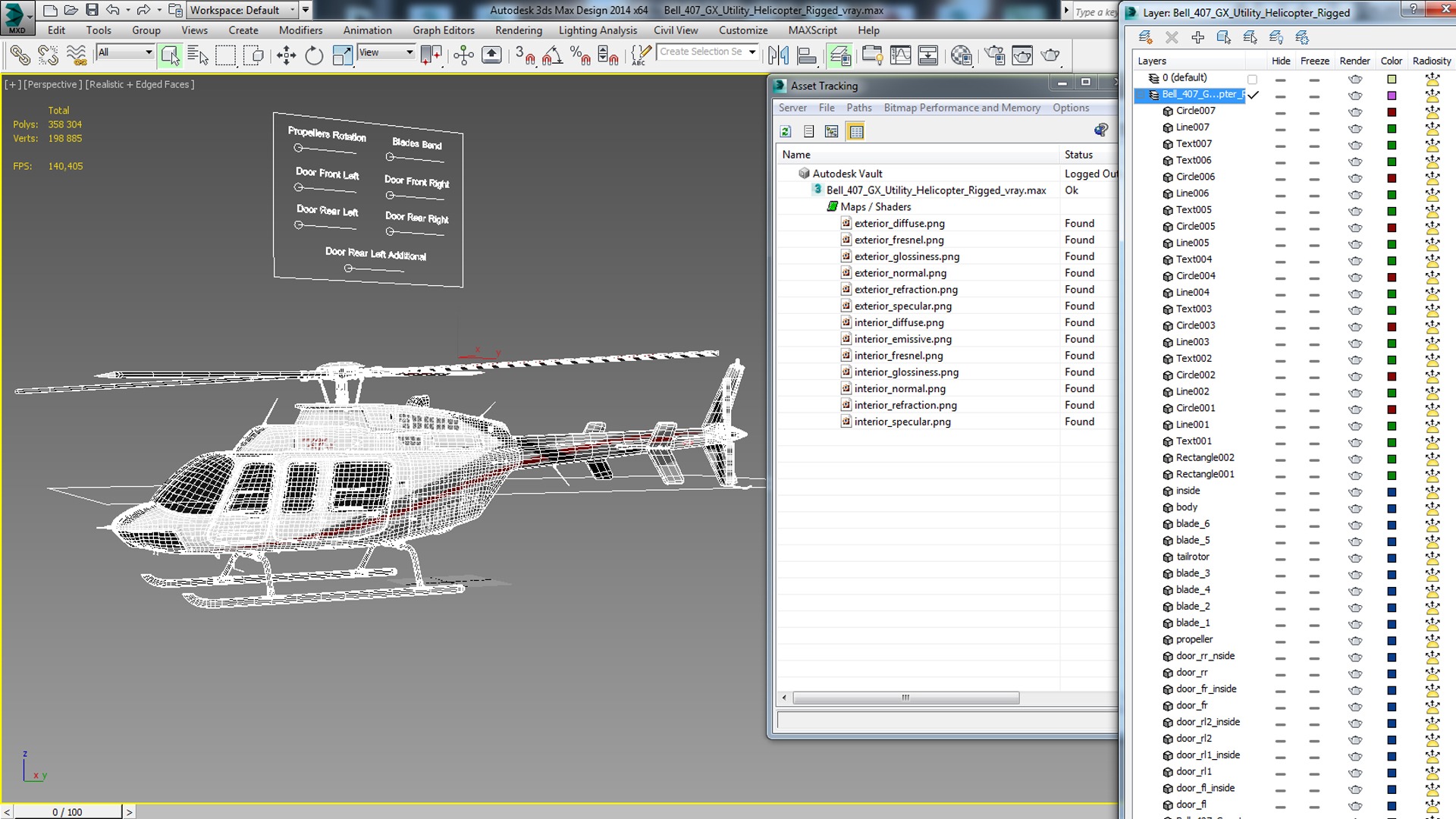Select the Move tool

coord(287,55)
